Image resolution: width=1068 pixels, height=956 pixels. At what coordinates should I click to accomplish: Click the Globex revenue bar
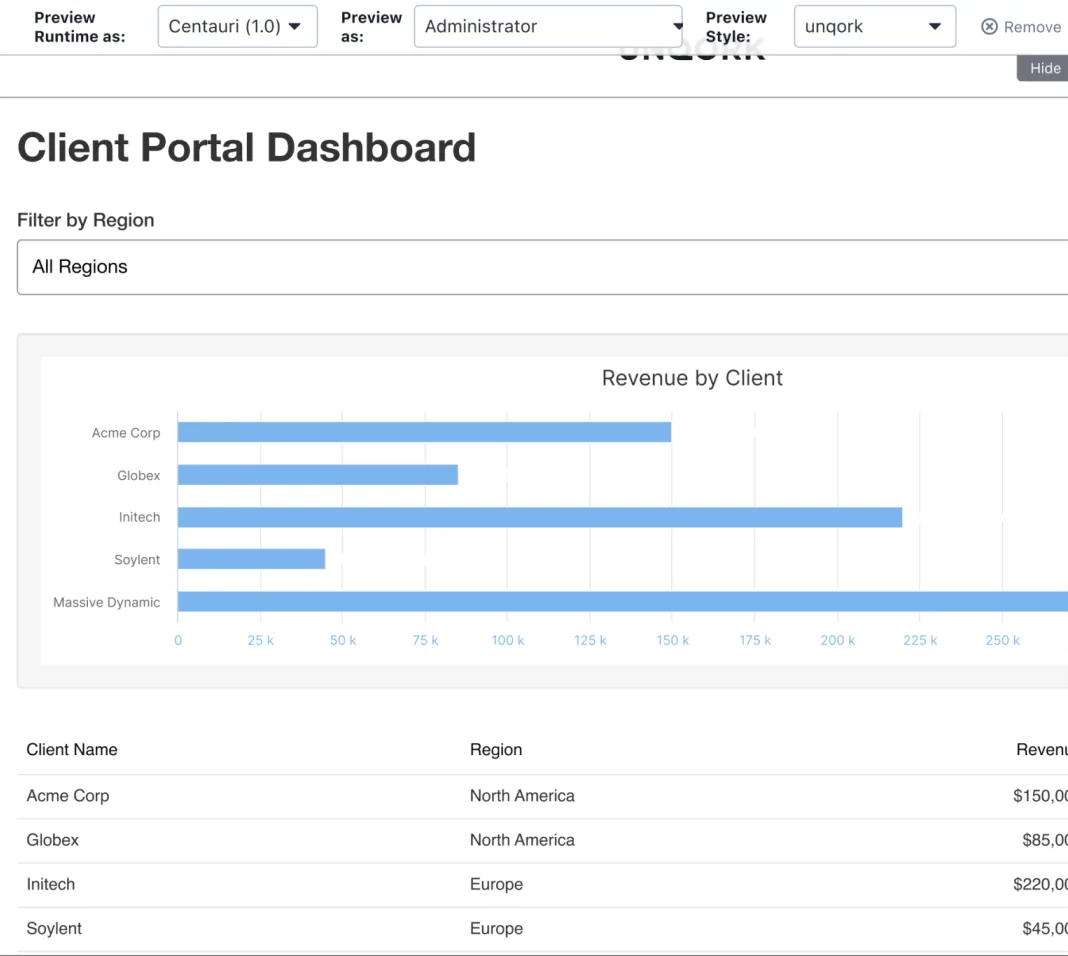[317, 475]
